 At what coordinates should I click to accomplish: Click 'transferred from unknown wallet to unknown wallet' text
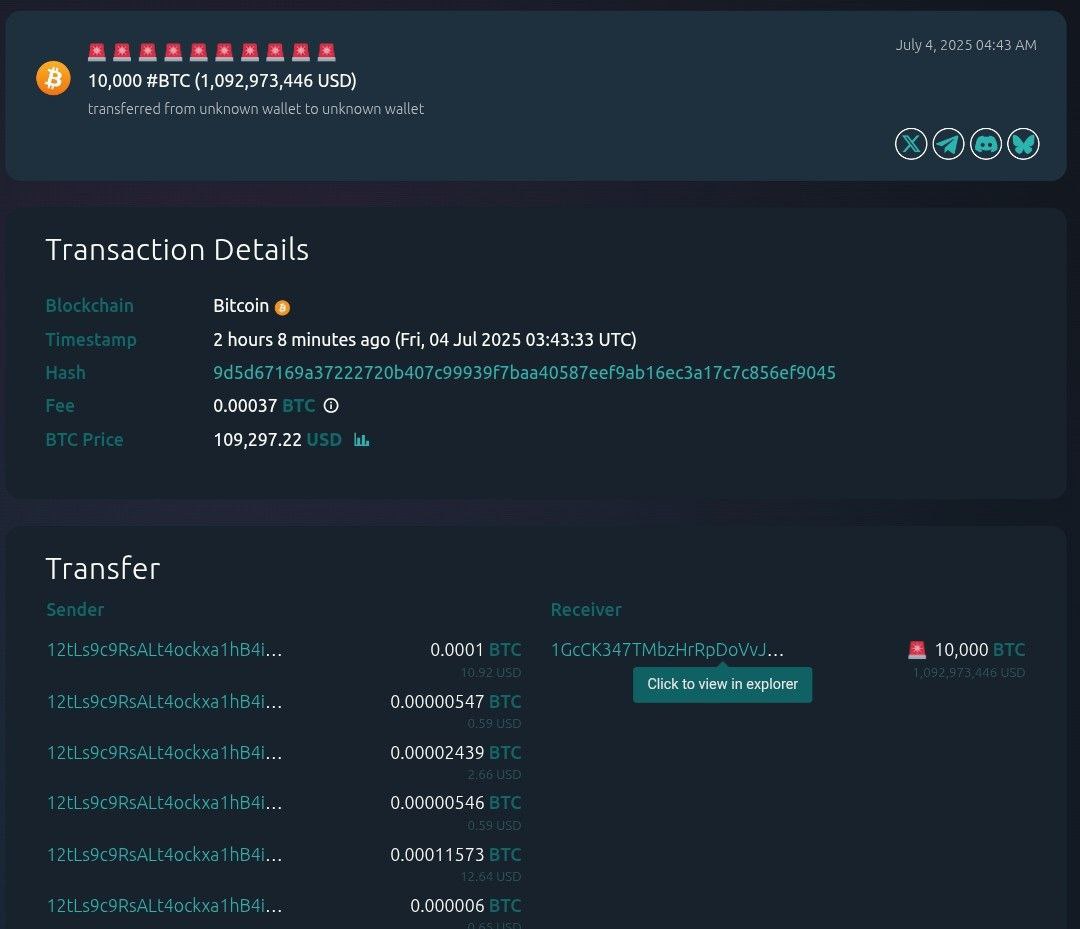[x=256, y=109]
